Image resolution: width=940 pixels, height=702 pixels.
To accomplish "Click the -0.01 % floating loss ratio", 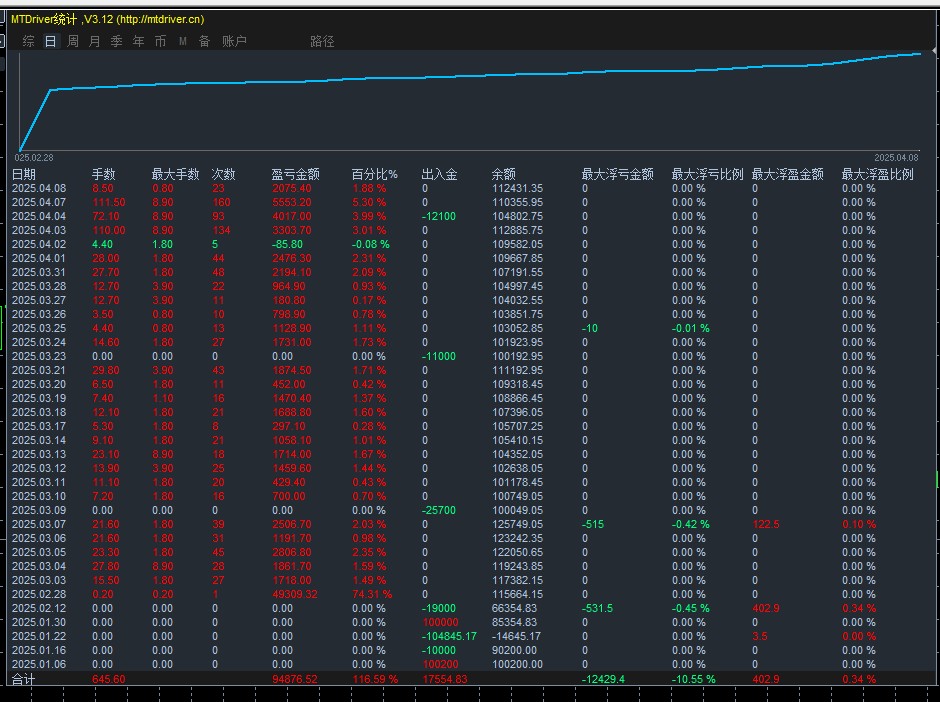I will click(691, 329).
